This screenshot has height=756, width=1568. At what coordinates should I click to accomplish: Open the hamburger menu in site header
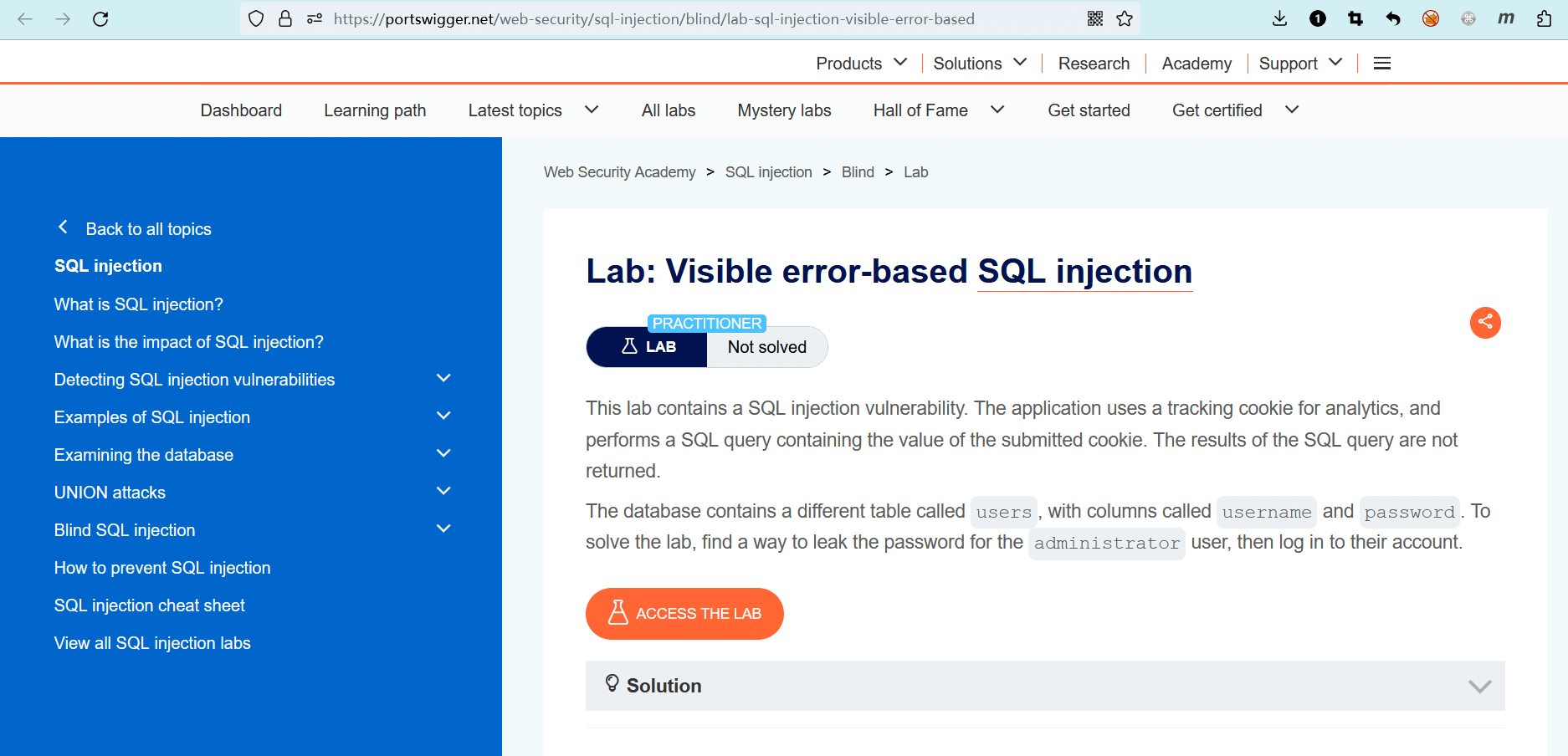(1382, 64)
